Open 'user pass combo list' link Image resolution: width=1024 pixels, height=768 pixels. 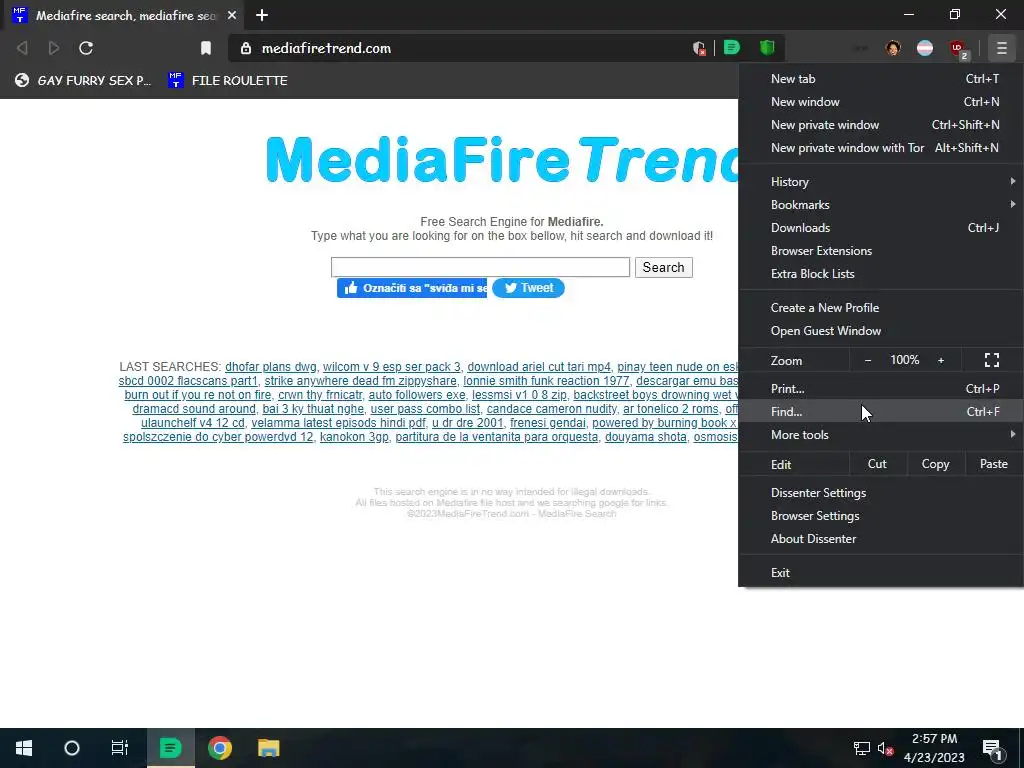point(425,409)
